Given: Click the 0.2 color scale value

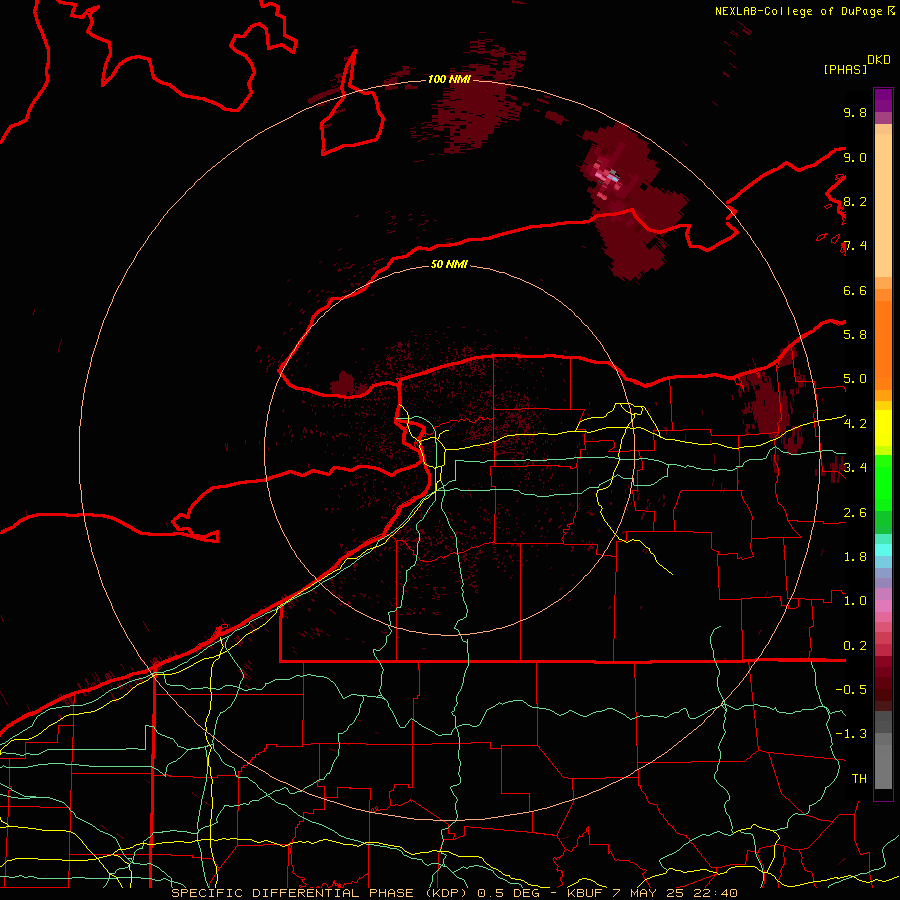Looking at the screenshot, I should (855, 645).
